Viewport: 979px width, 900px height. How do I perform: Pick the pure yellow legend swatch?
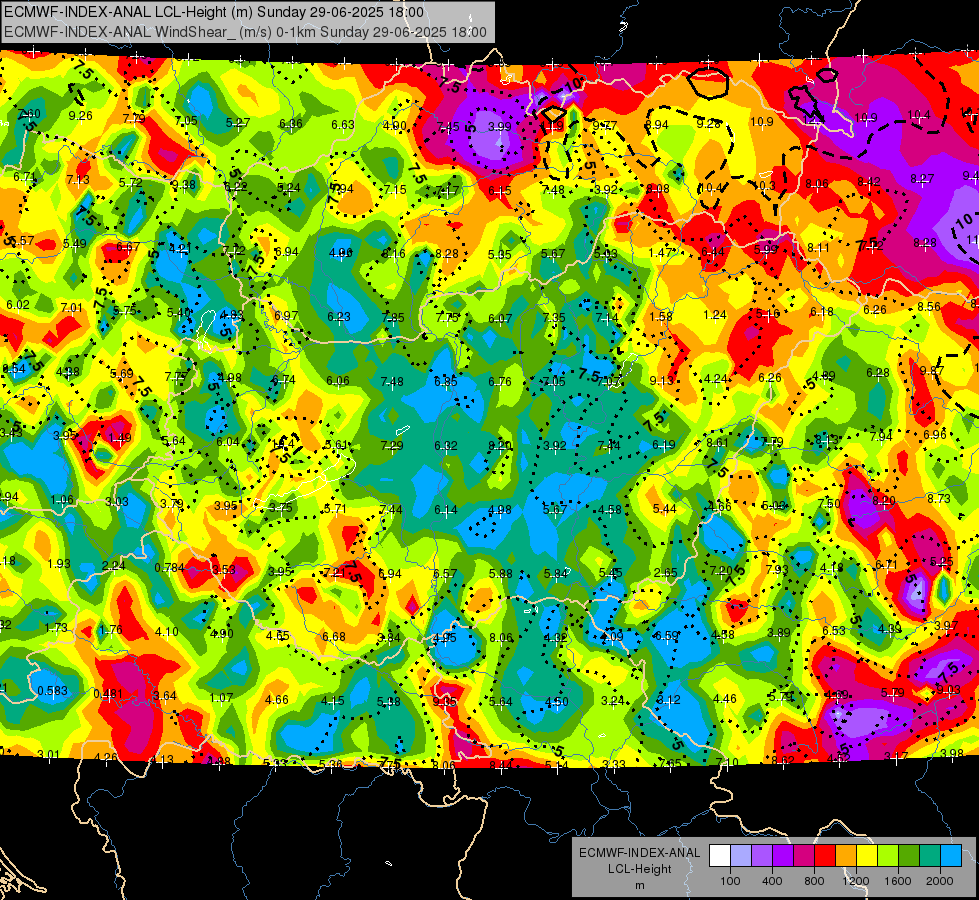point(867,856)
